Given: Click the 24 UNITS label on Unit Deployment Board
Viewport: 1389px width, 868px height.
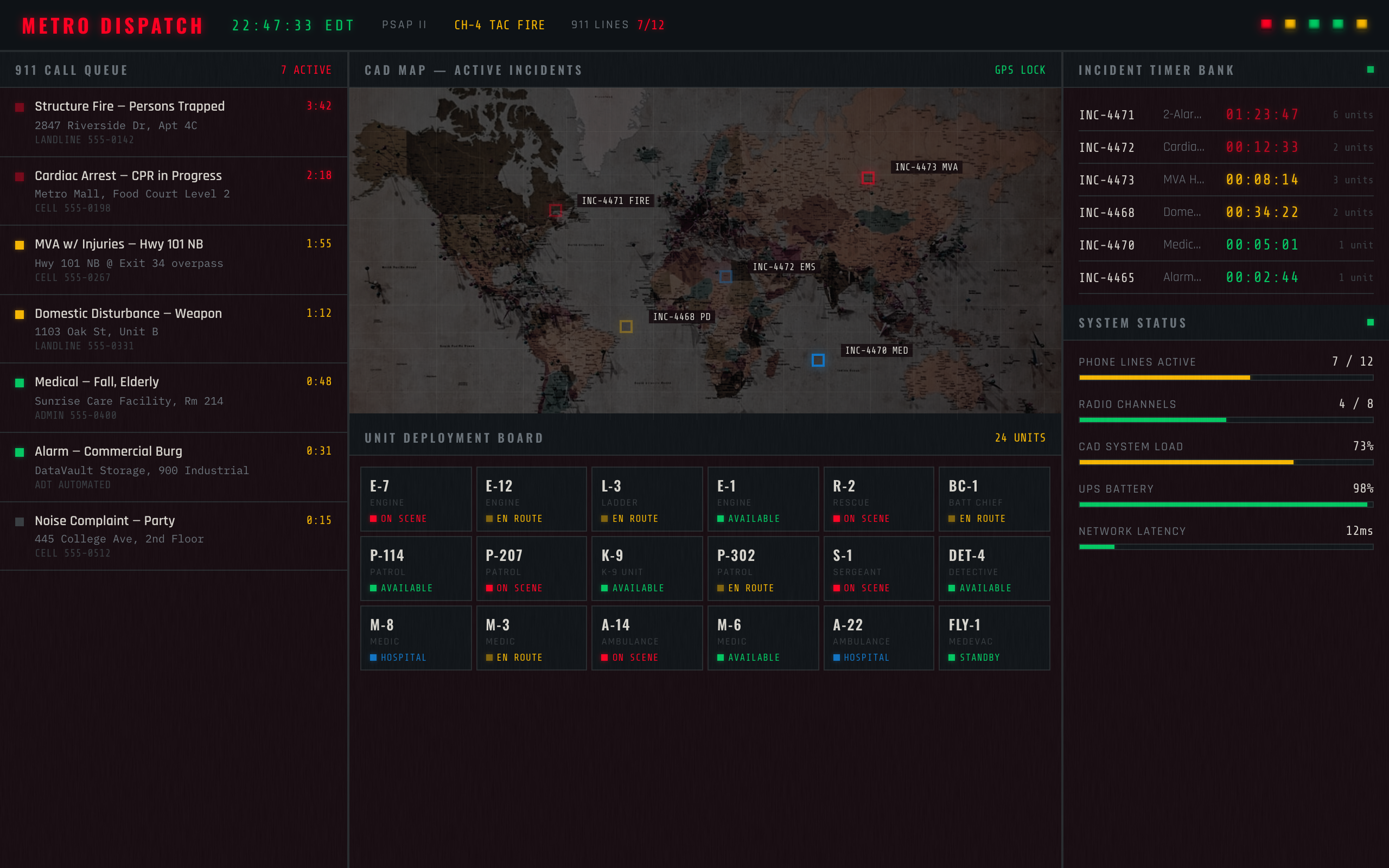Looking at the screenshot, I should click(1021, 437).
